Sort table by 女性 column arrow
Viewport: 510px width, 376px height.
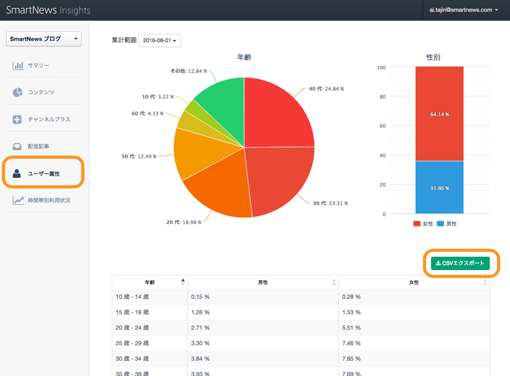click(x=485, y=282)
